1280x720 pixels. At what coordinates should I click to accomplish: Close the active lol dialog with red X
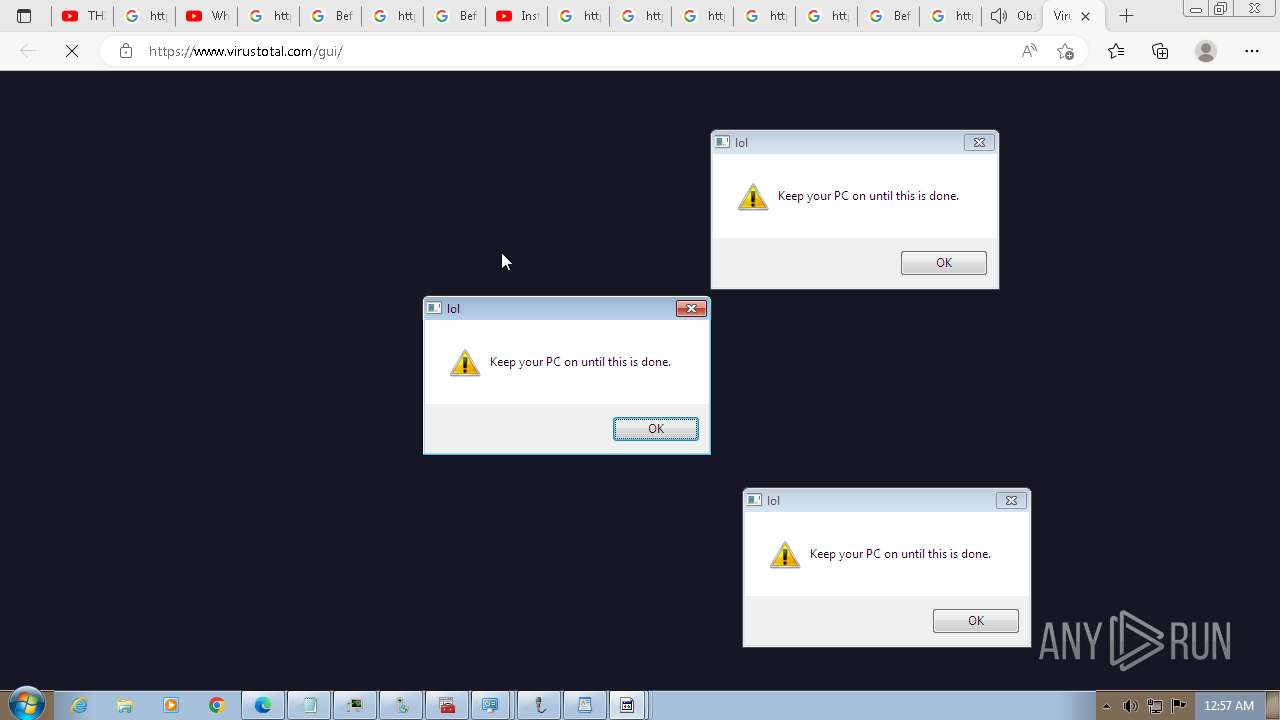pos(691,308)
